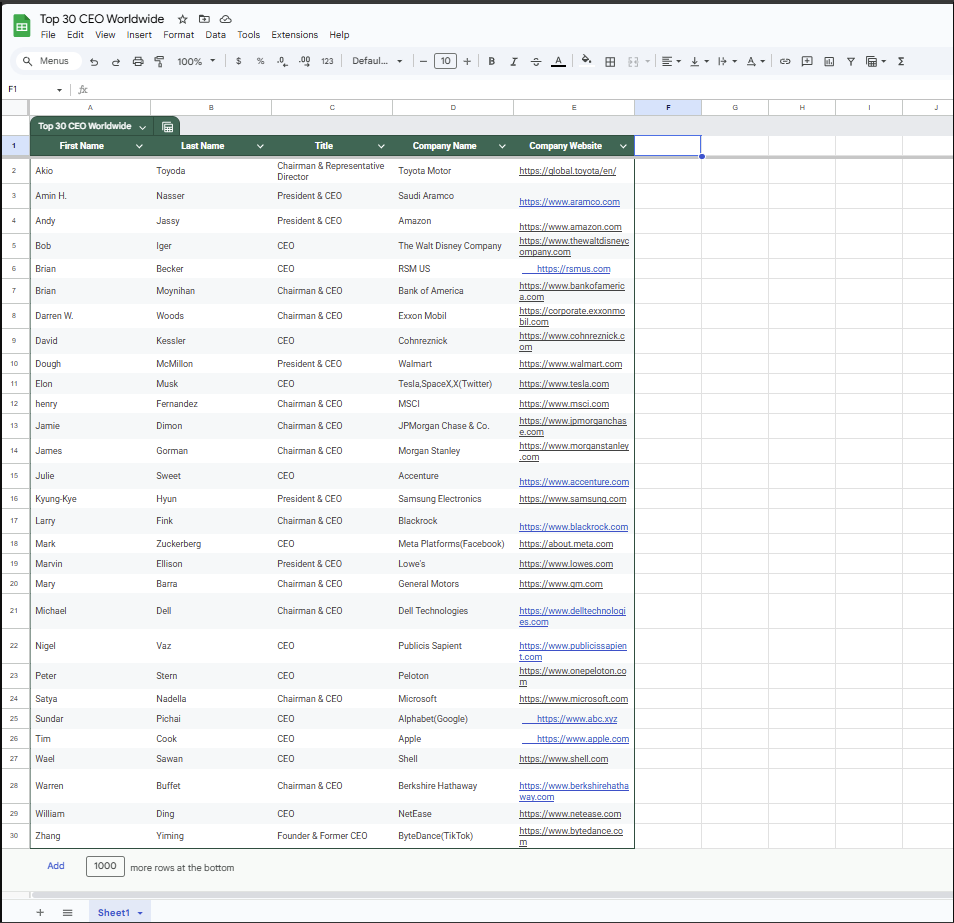Screen dimensions: 954x923
Task: Open the Insert menu
Action: point(139,35)
